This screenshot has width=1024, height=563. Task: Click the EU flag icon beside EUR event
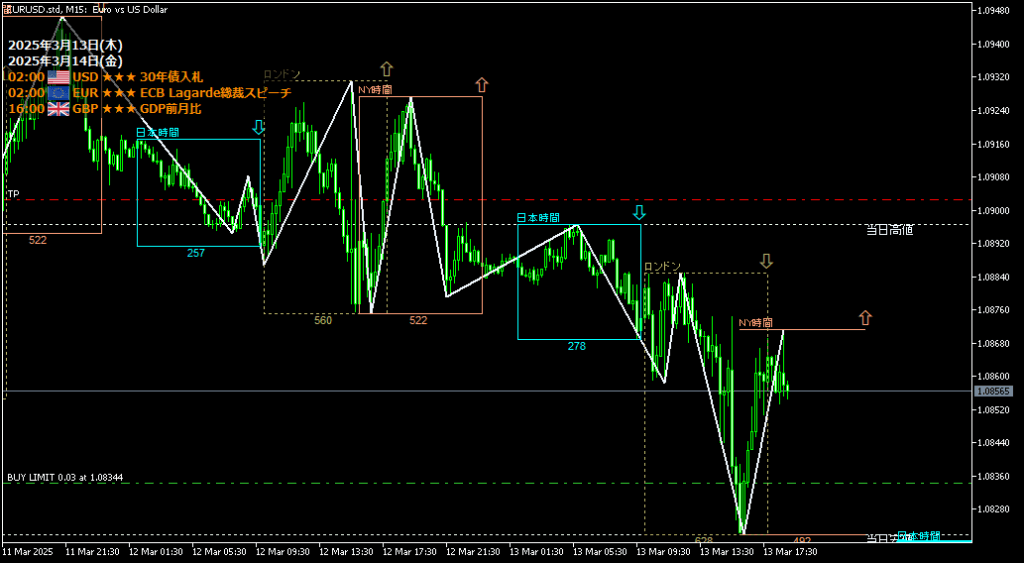pos(58,92)
